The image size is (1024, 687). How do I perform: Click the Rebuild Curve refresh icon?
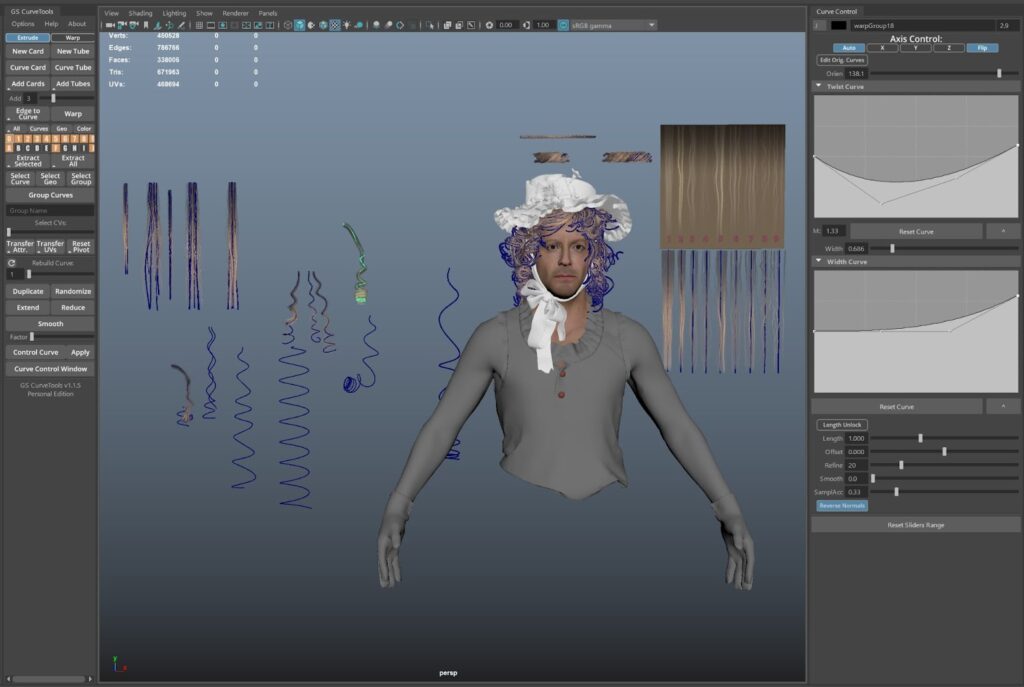tap(12, 263)
